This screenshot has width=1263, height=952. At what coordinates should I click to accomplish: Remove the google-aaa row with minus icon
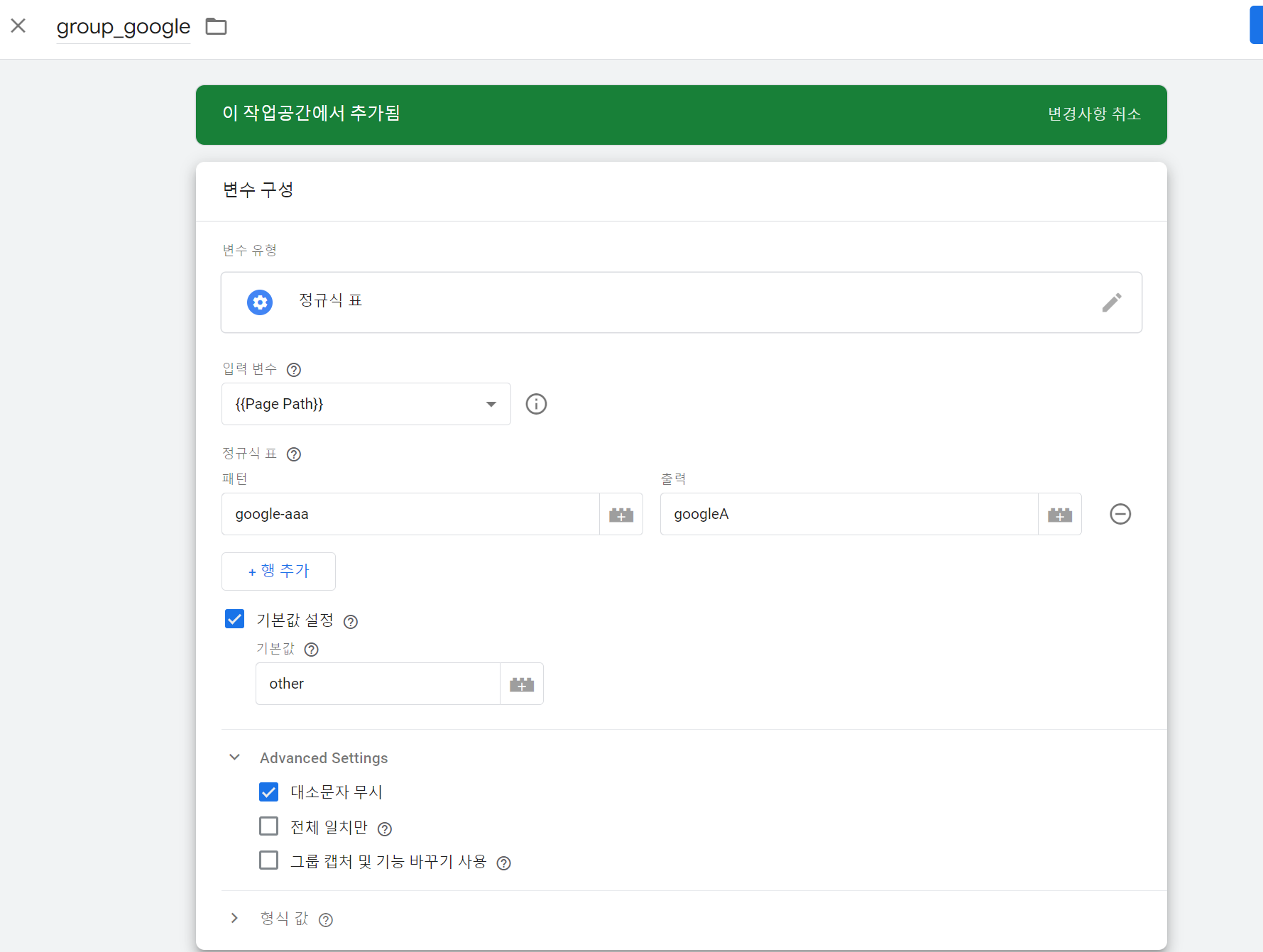click(1120, 514)
